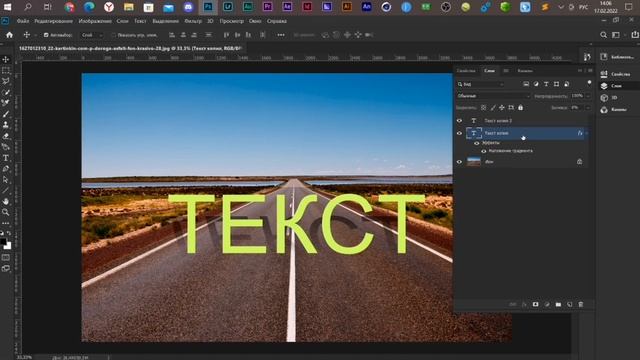Toggle the layer filter on/off switch
This screenshot has width=640, height=360.
[x=589, y=83]
